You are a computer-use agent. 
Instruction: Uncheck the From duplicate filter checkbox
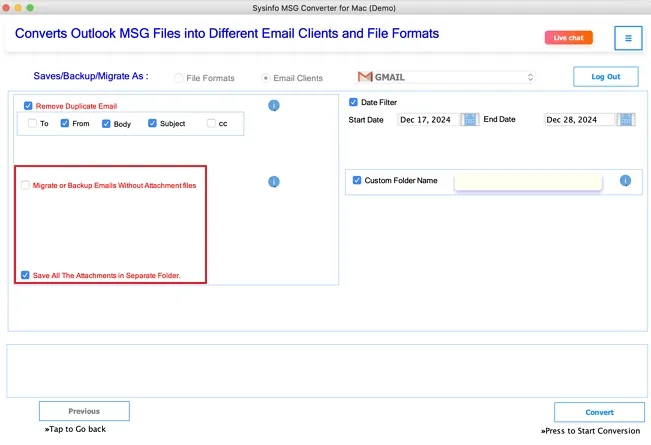coord(65,123)
